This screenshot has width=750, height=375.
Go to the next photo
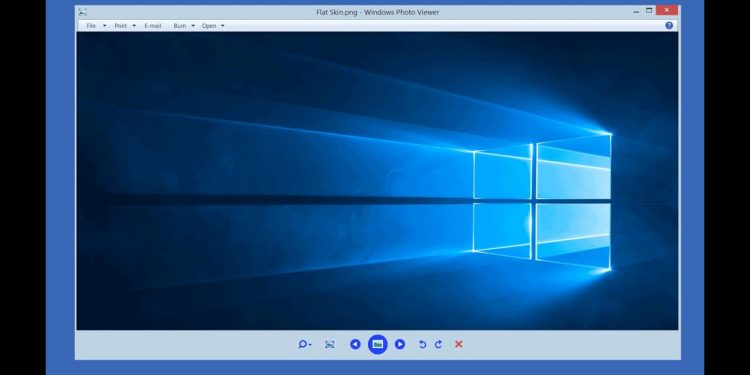pyautogui.click(x=400, y=344)
